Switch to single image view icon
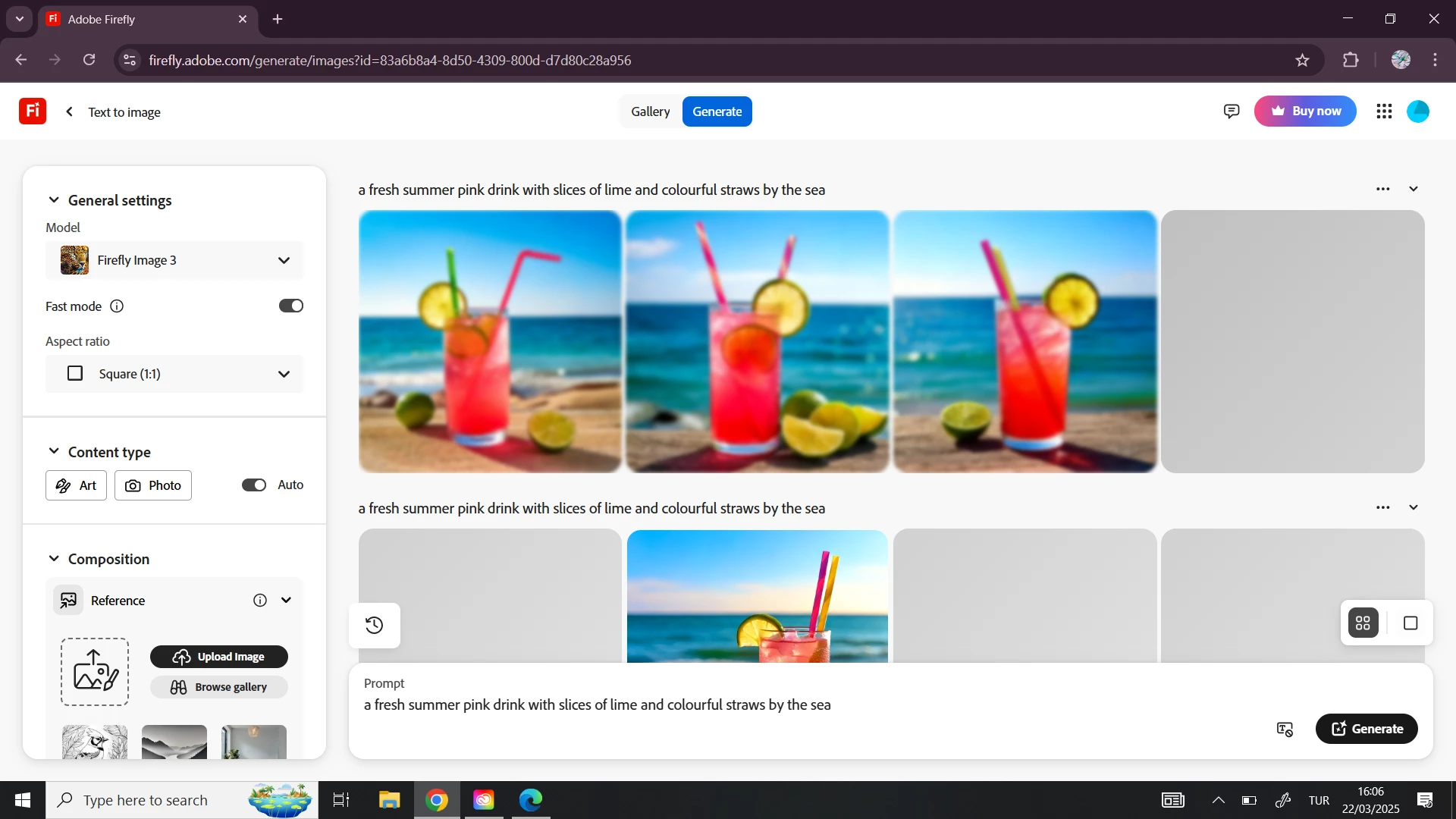 click(1410, 623)
